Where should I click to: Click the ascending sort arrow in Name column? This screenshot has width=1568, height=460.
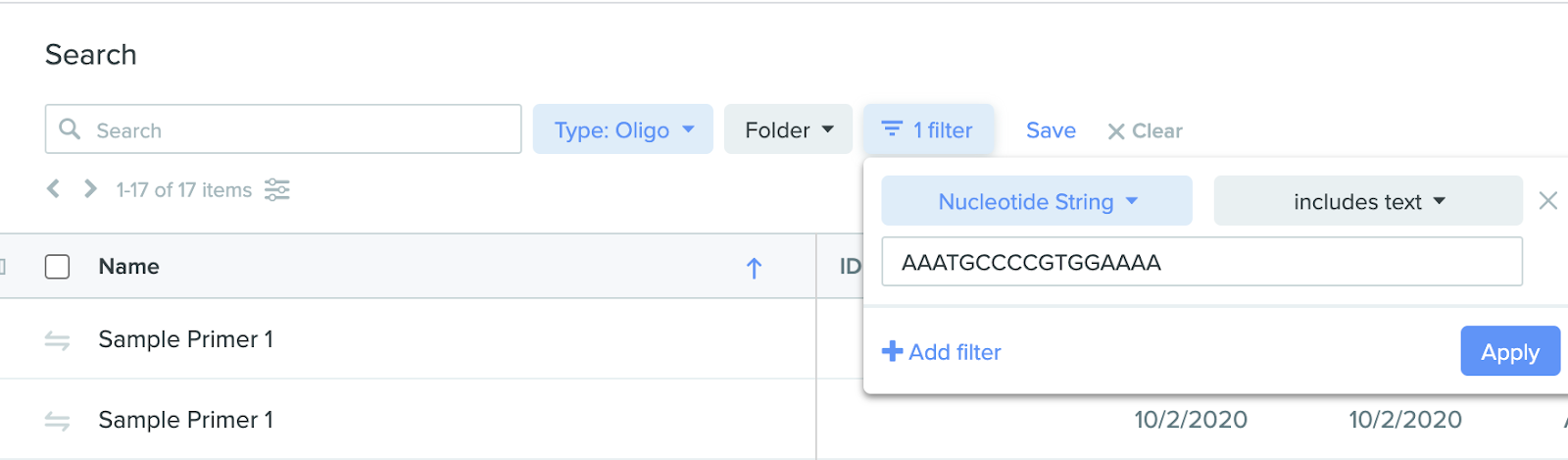click(754, 268)
